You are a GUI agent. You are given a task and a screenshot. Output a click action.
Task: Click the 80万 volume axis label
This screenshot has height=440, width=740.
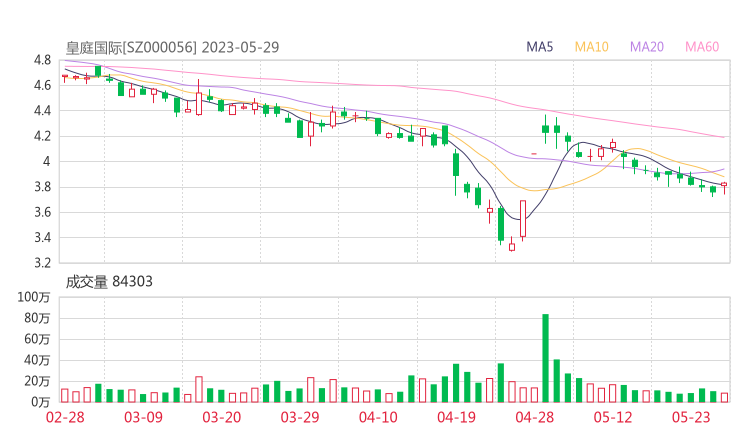pos(37,319)
